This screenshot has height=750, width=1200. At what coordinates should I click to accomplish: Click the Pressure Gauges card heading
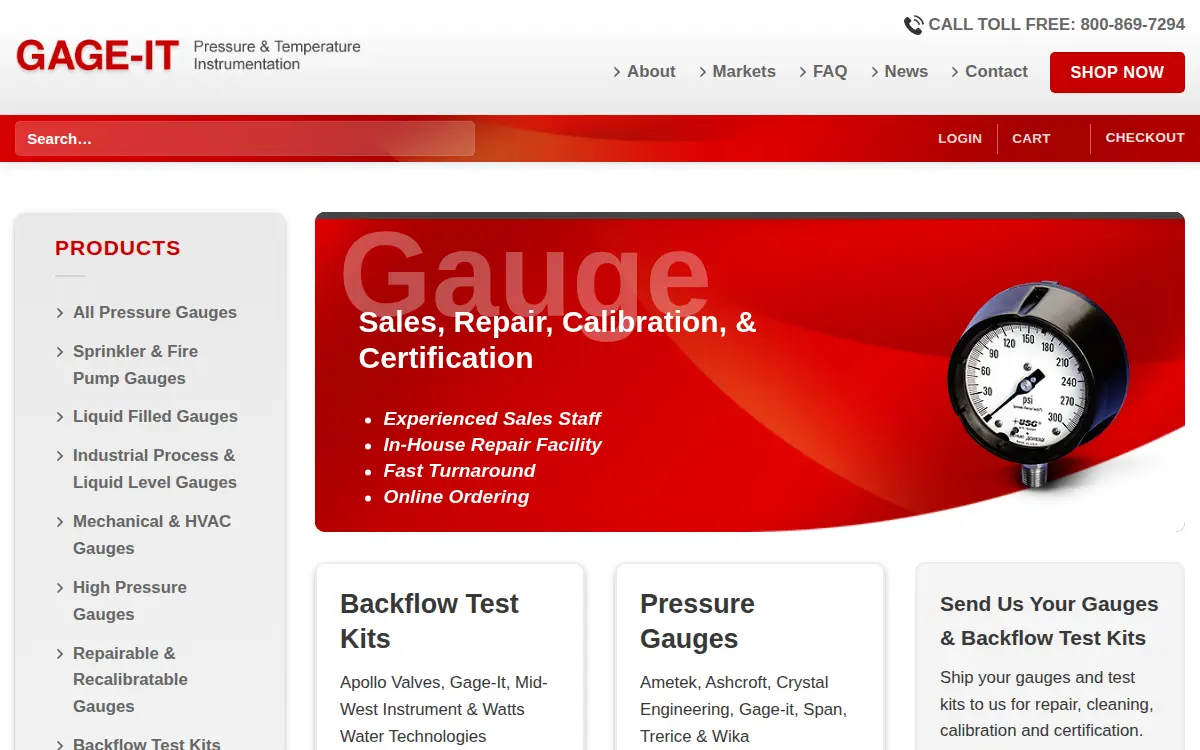click(697, 621)
